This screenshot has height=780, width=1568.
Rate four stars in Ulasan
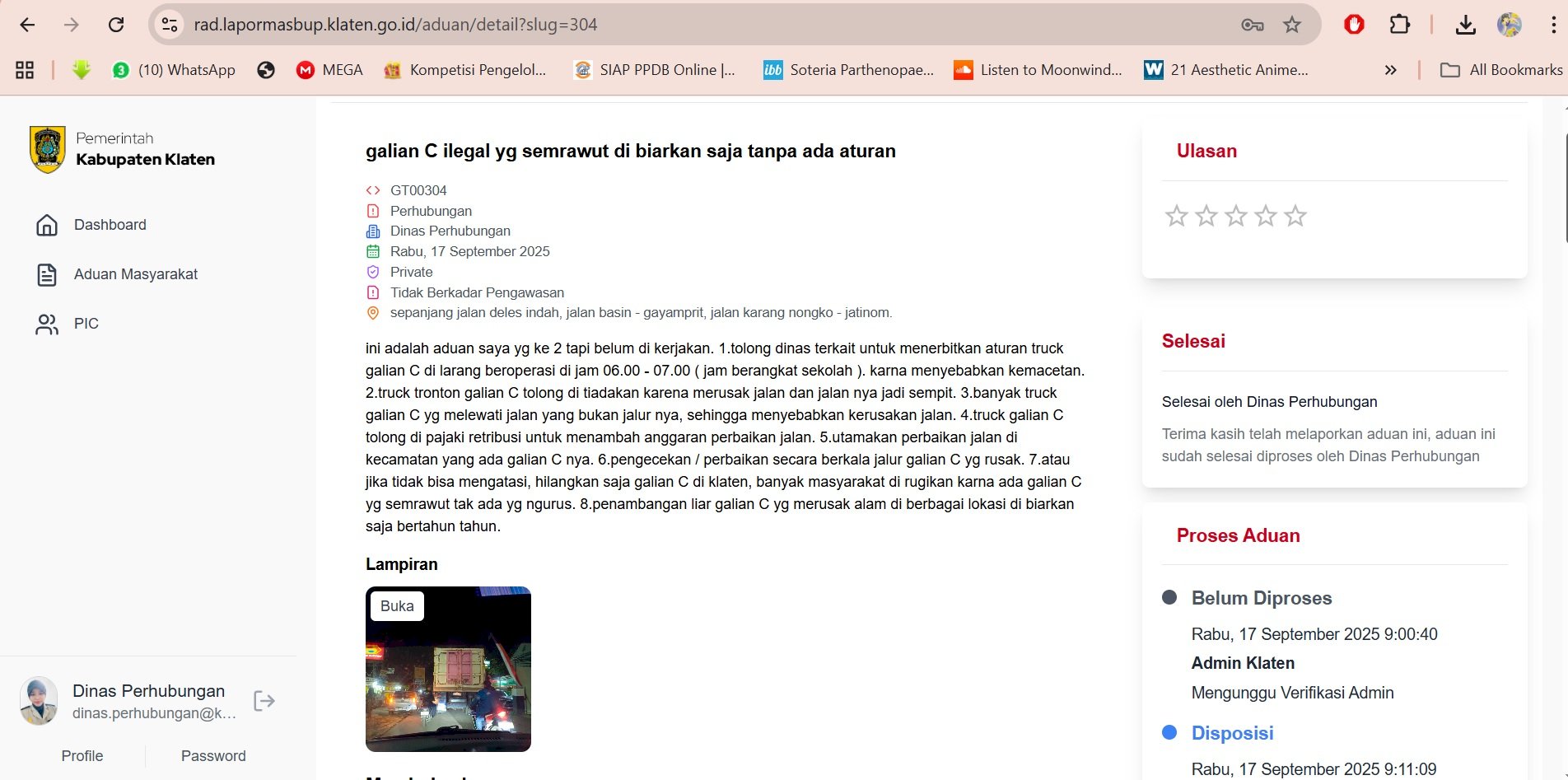tap(1266, 216)
